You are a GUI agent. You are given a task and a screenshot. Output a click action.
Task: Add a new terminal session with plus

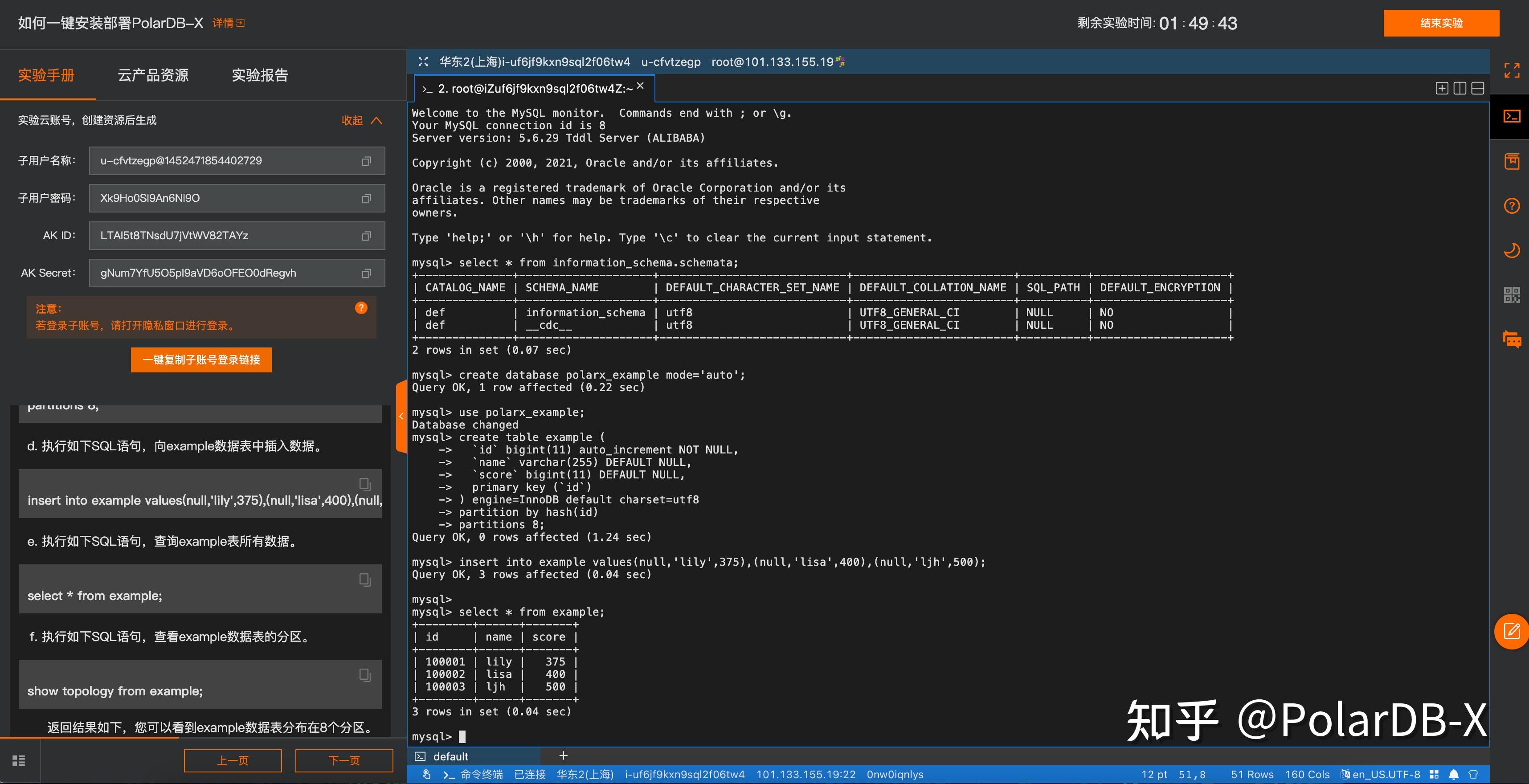[x=563, y=755]
